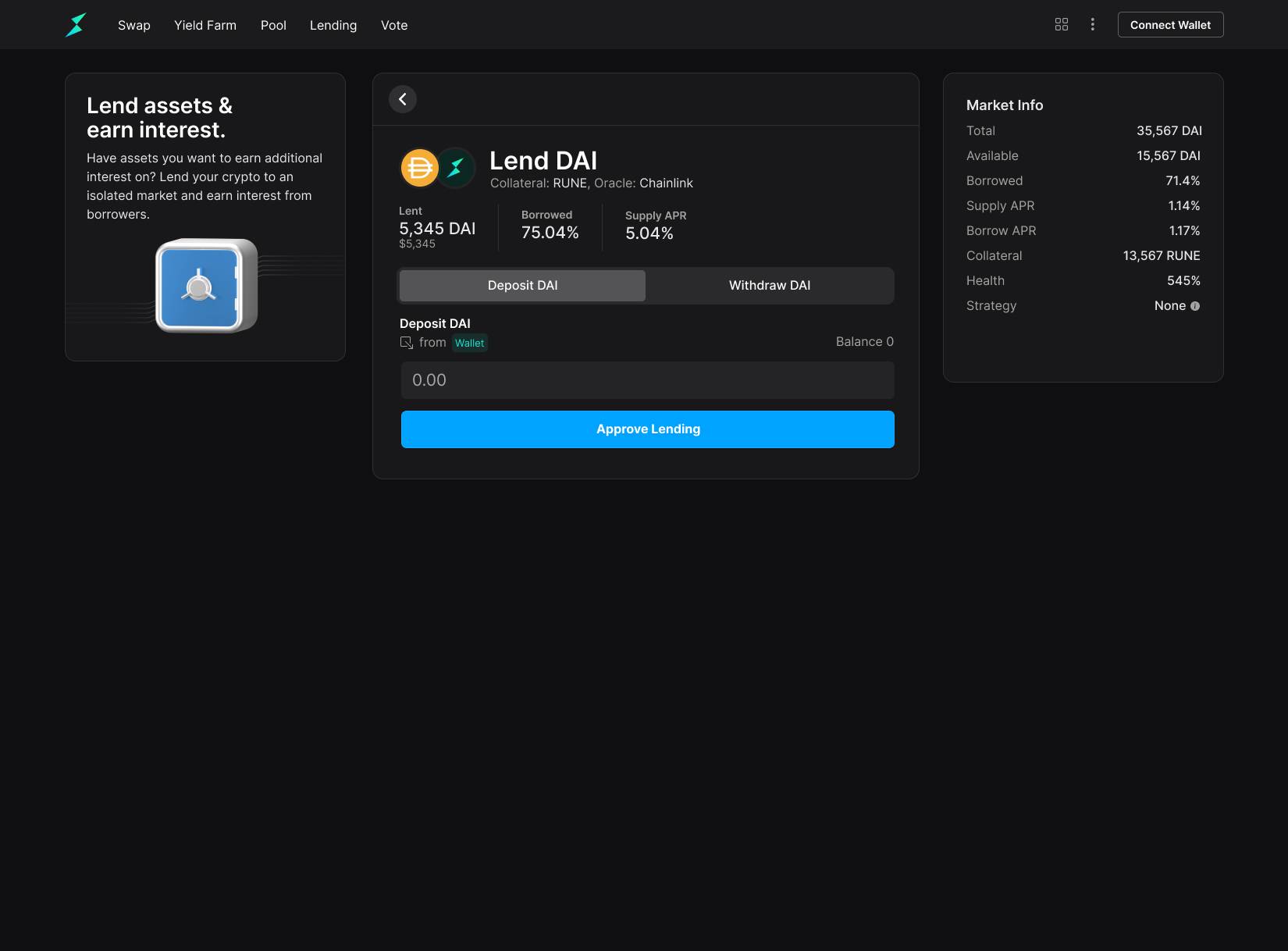Click the info icon next to Strategy
The width and height of the screenshot is (1288, 951).
pyautogui.click(x=1195, y=306)
